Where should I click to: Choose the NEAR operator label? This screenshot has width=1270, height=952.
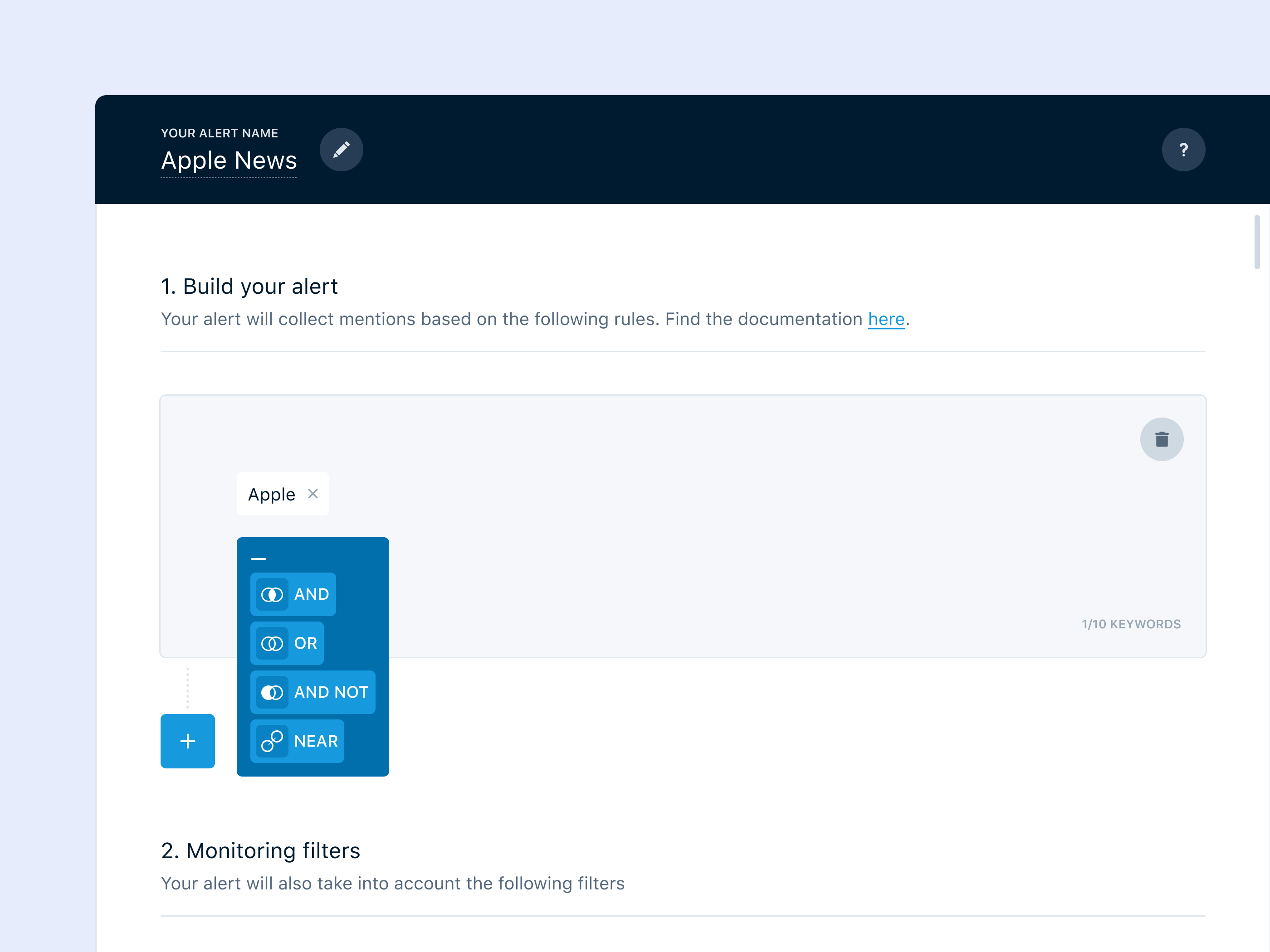pos(316,741)
